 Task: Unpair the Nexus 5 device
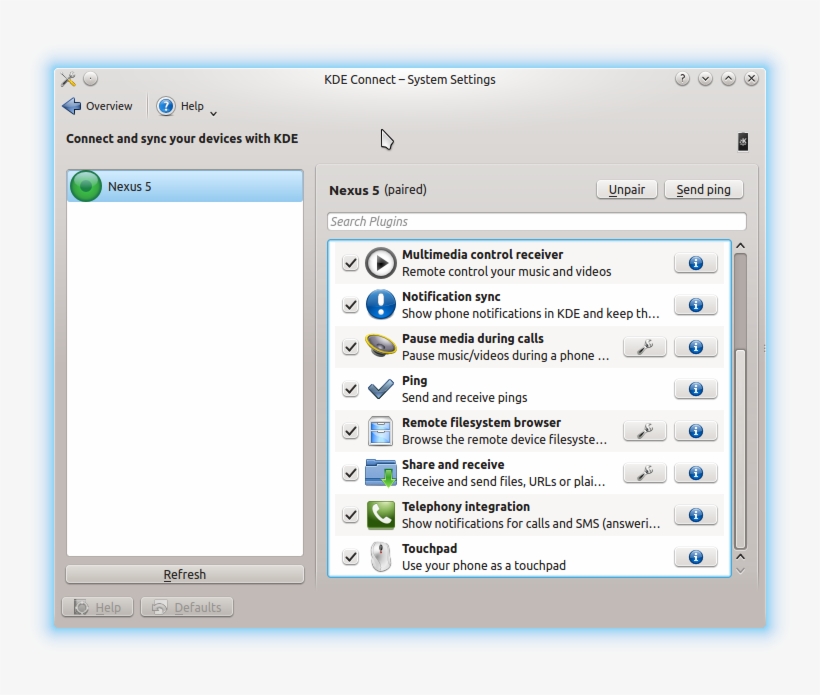pos(627,190)
